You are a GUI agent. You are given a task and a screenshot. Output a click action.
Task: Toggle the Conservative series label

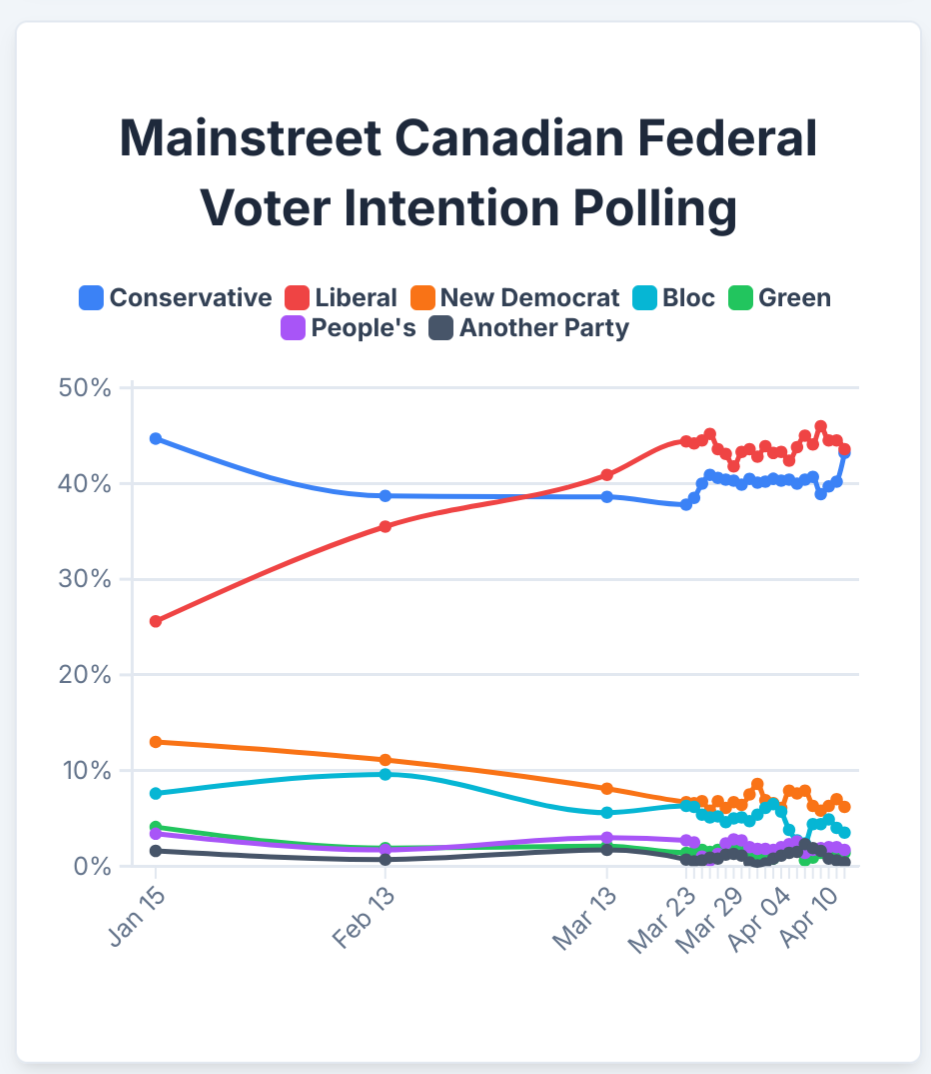tap(190, 297)
